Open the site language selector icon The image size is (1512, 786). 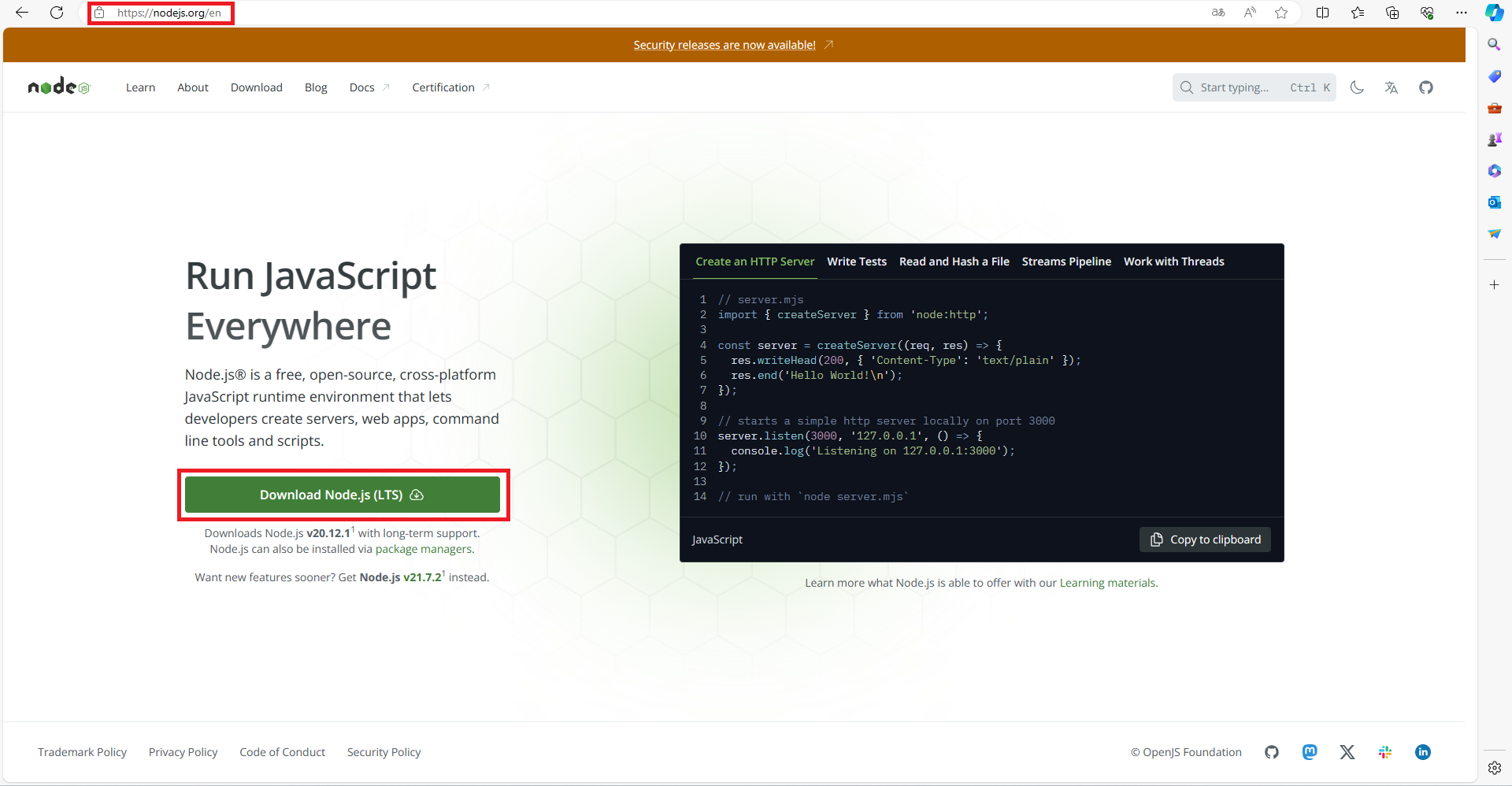coord(1392,87)
